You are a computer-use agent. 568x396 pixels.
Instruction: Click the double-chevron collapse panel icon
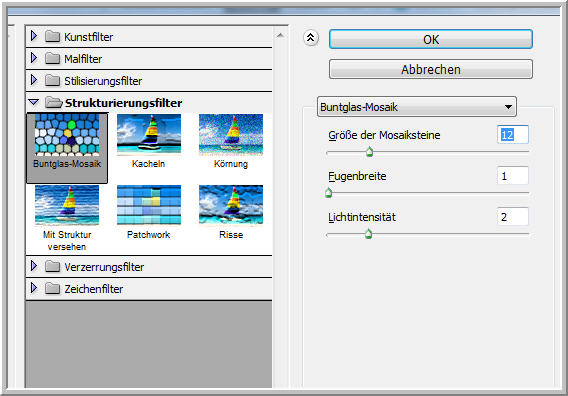[x=311, y=38]
